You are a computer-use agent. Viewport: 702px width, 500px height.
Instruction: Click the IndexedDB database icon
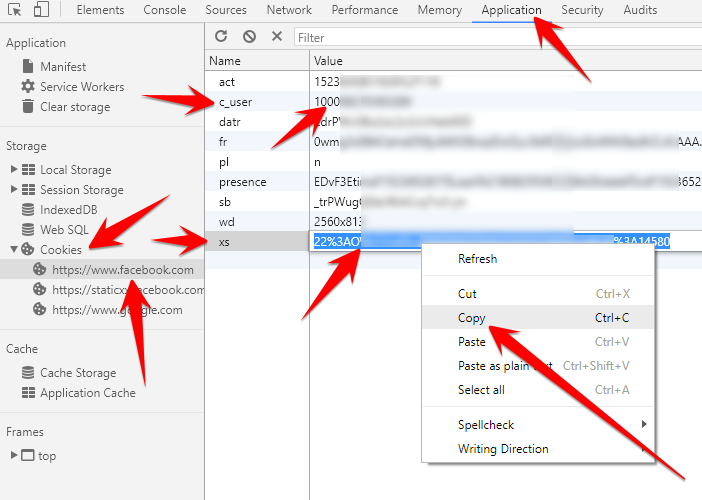[x=28, y=209]
